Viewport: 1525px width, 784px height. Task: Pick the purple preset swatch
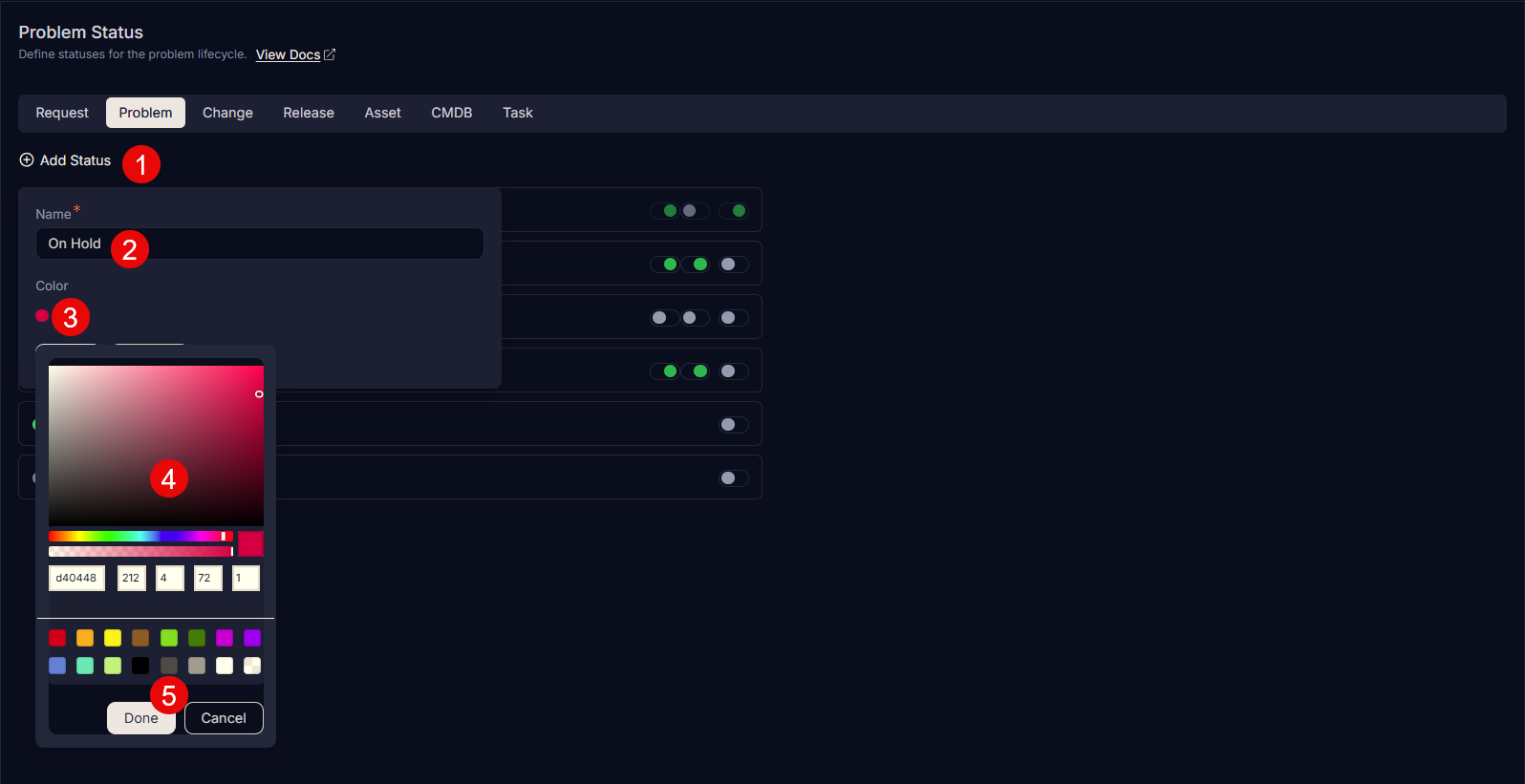(x=252, y=638)
